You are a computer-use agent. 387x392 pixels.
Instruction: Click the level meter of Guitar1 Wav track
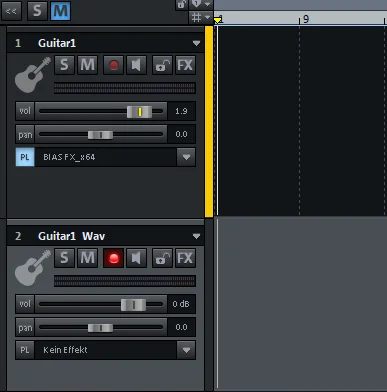124,281
